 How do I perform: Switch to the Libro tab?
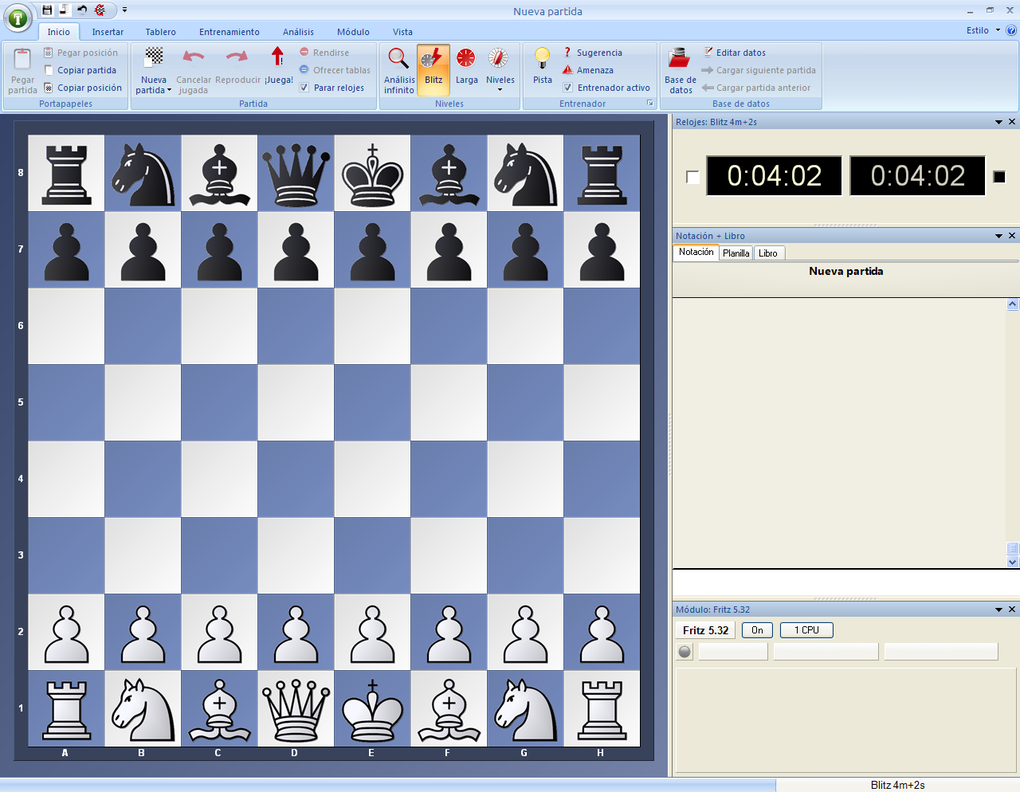click(768, 253)
